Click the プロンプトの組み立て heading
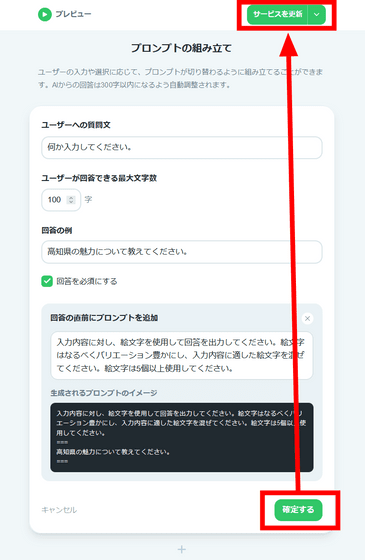The height and width of the screenshot is (560, 365). tap(181, 48)
